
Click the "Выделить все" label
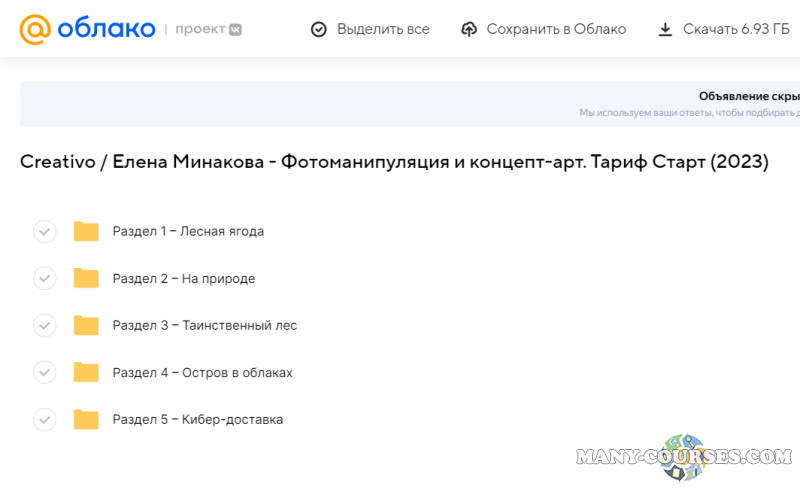[383, 29]
